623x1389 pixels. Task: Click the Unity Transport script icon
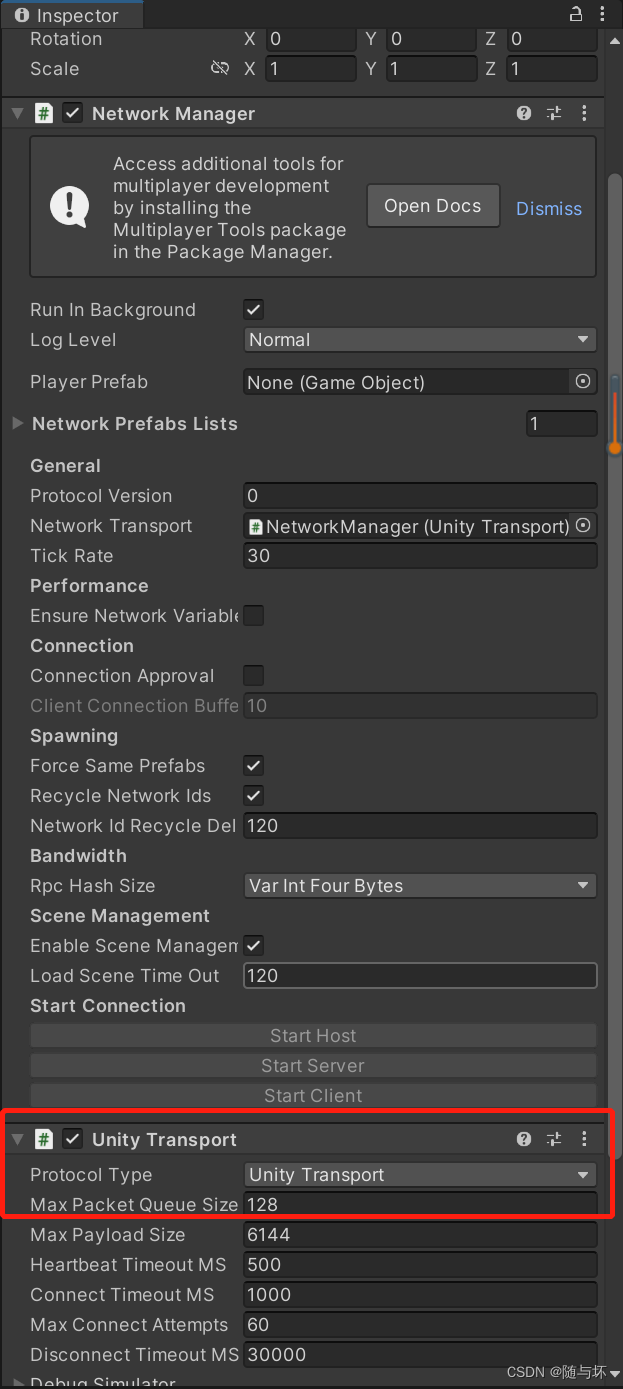(x=44, y=1138)
